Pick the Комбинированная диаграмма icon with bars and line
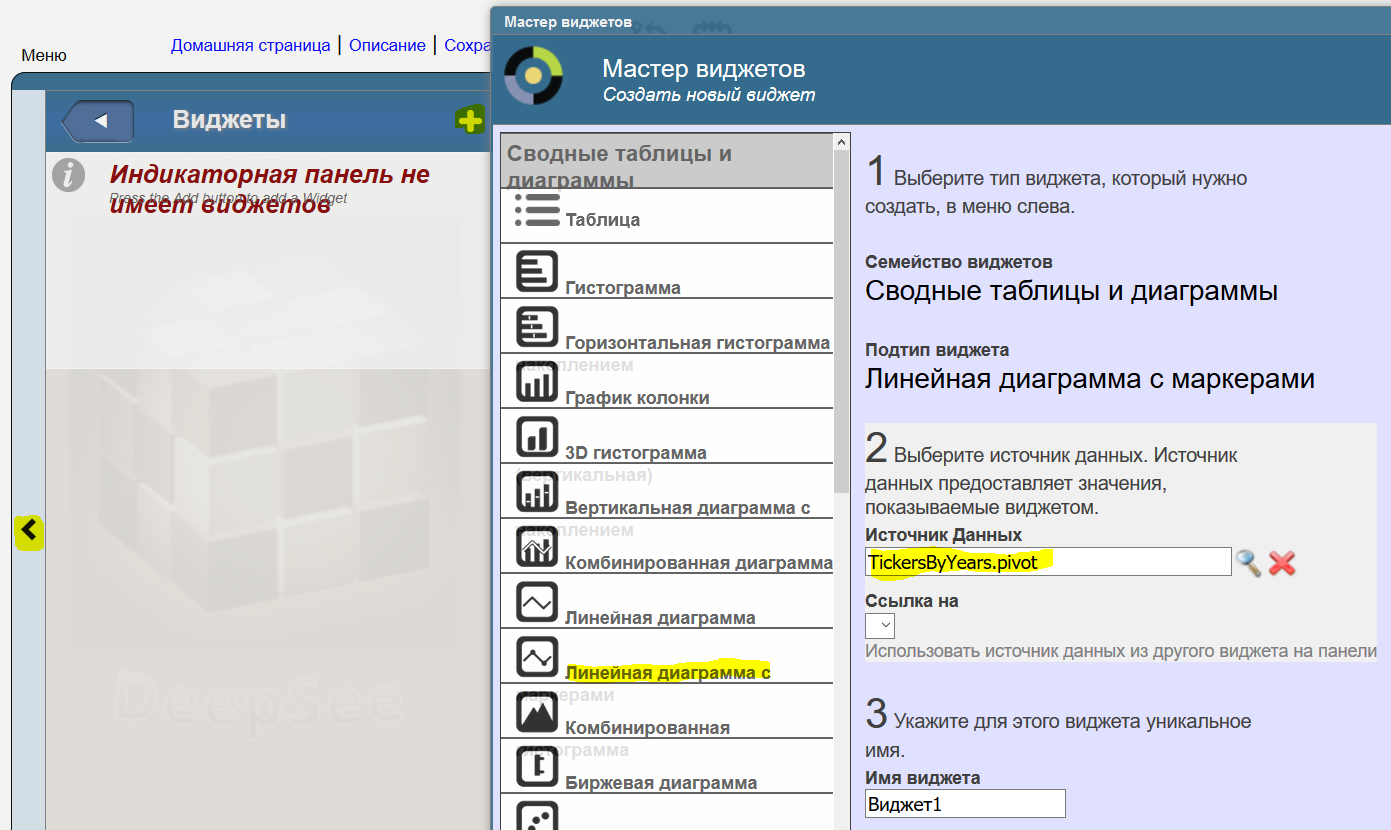The image size is (1391, 830). [x=537, y=546]
